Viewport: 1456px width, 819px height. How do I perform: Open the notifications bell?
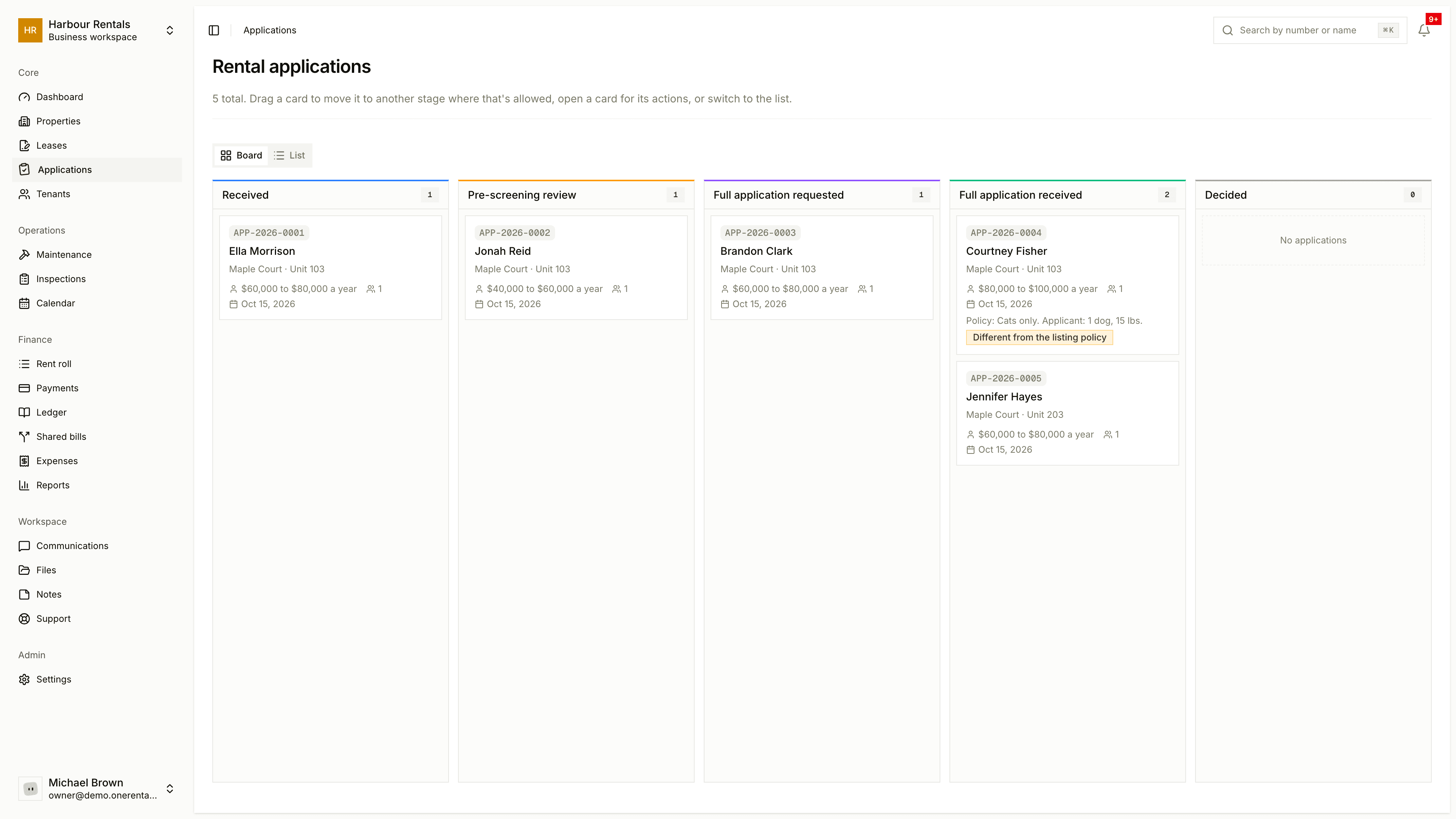click(x=1424, y=30)
